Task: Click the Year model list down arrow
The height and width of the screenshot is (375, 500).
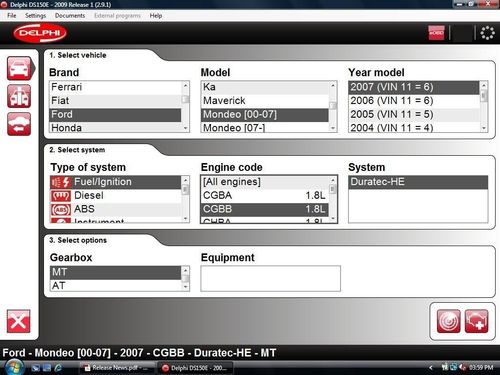Action: (484, 128)
